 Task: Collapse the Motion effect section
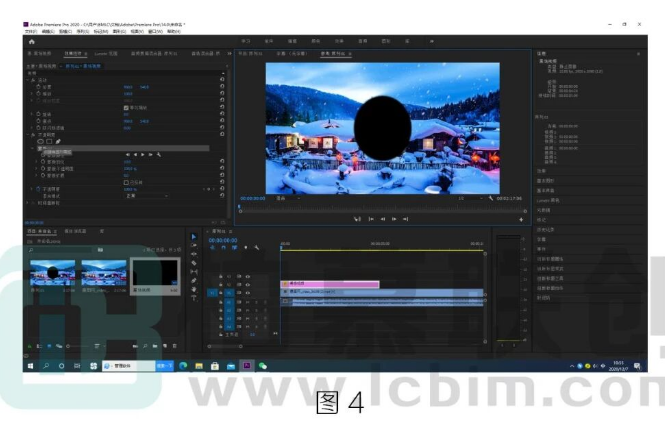click(x=28, y=80)
